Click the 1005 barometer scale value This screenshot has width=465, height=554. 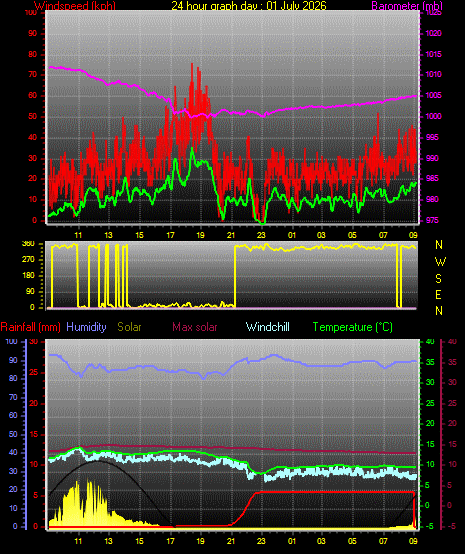tap(434, 95)
